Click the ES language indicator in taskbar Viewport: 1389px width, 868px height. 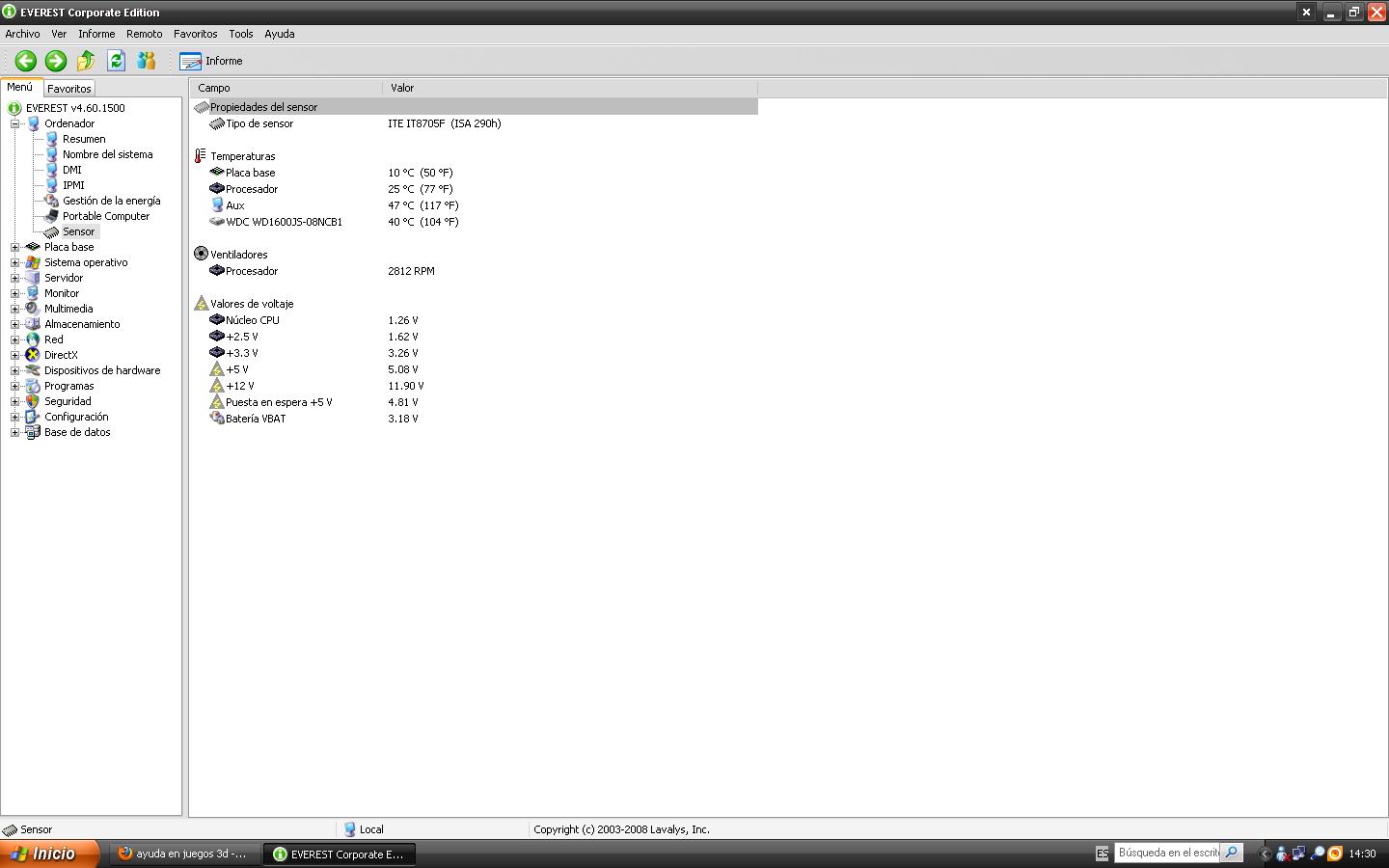1103,854
